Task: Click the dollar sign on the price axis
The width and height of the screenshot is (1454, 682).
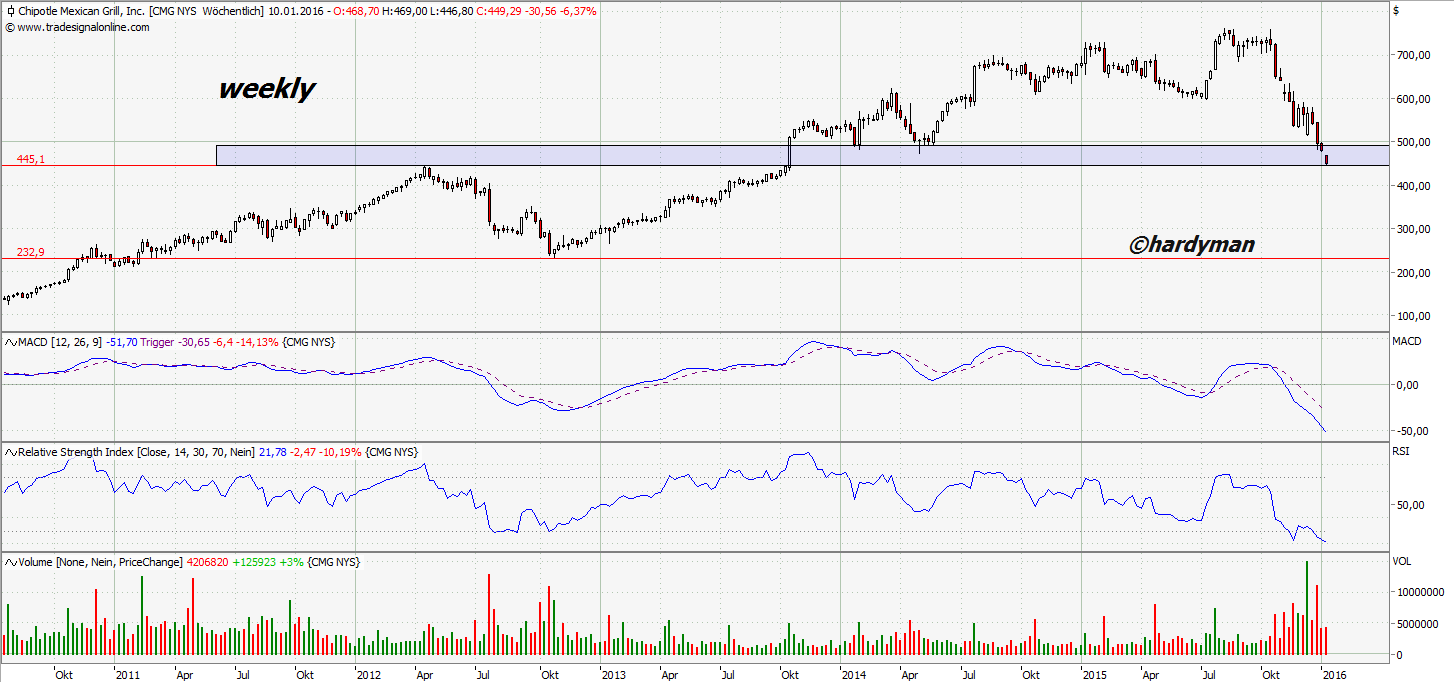Action: tap(1396, 13)
